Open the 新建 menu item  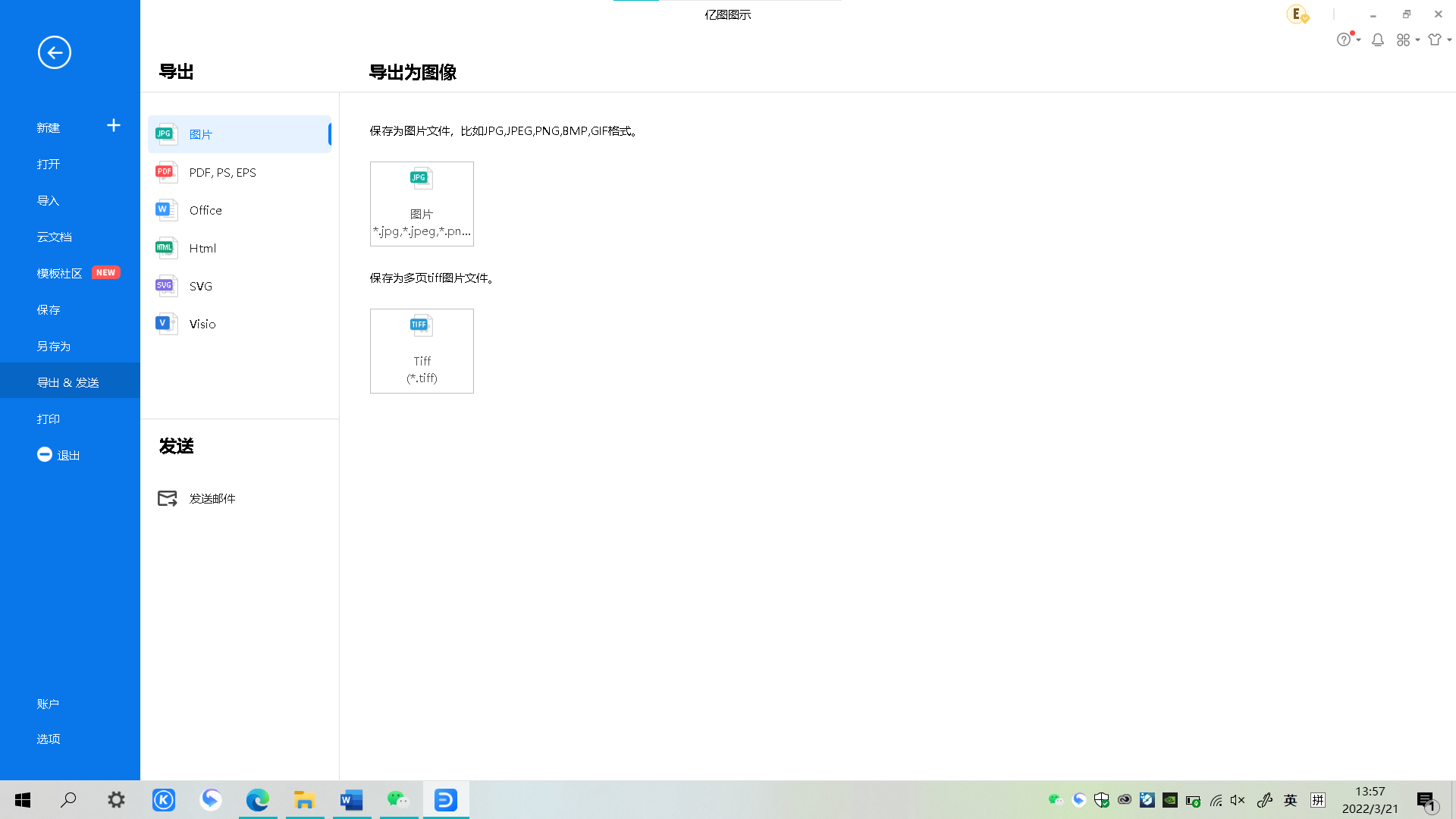point(49,127)
